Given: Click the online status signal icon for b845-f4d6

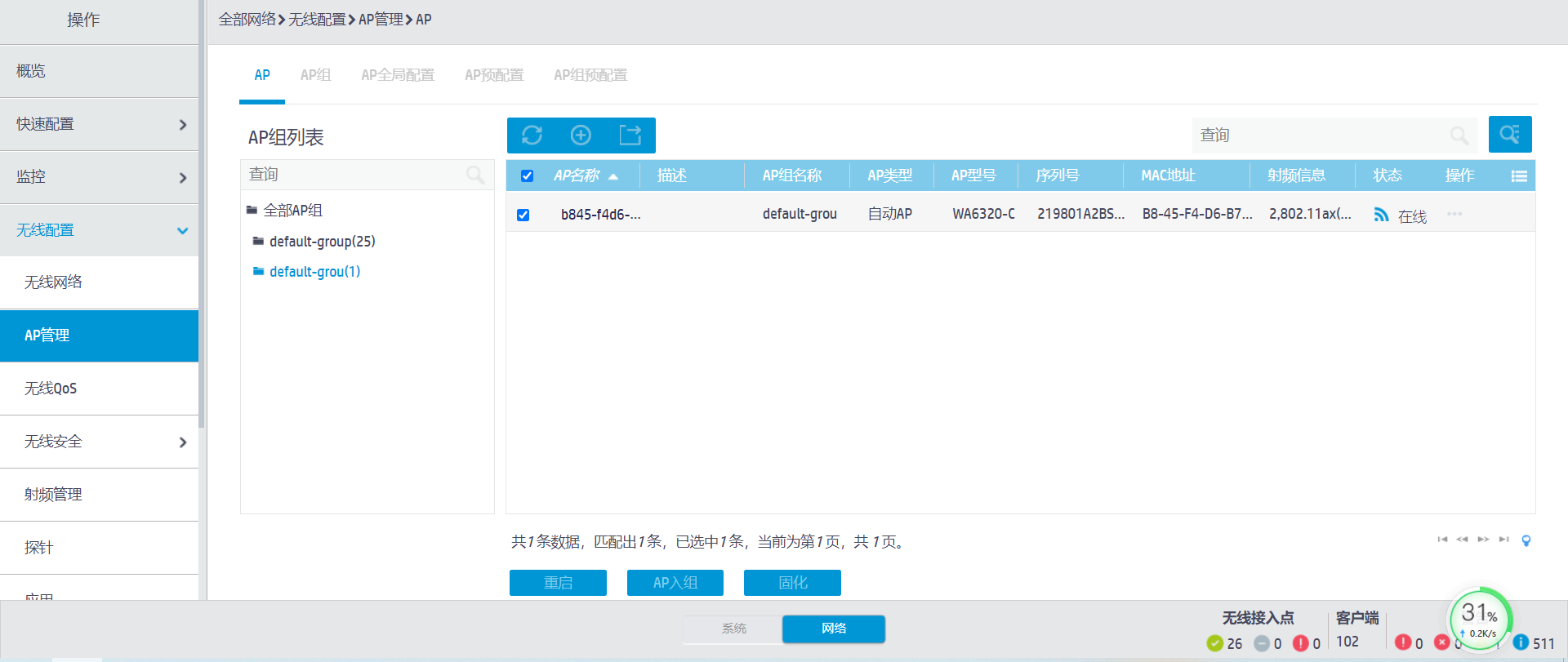Looking at the screenshot, I should coord(1381,215).
